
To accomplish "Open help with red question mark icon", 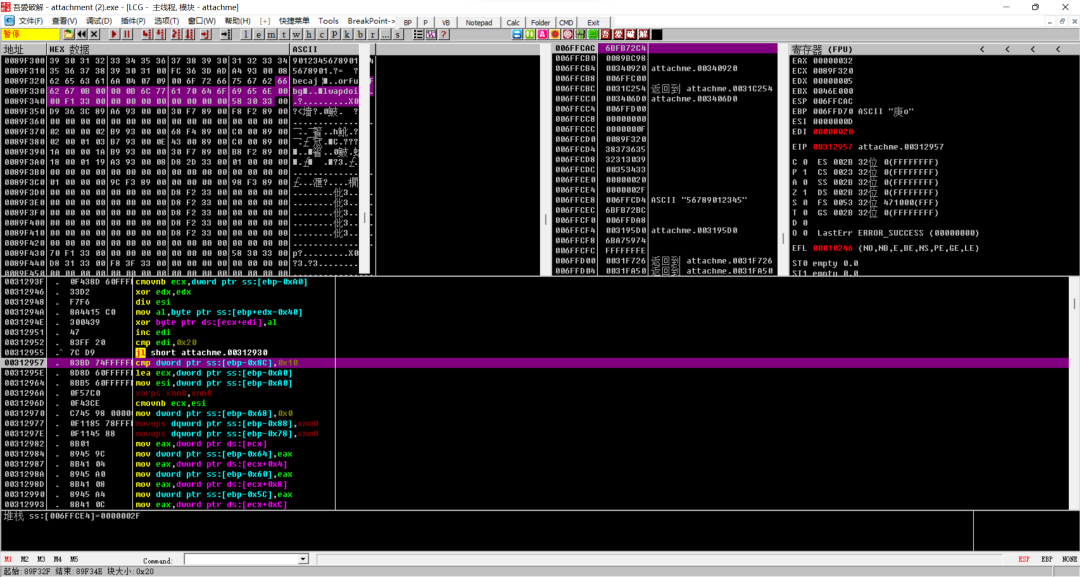I will point(444,34).
